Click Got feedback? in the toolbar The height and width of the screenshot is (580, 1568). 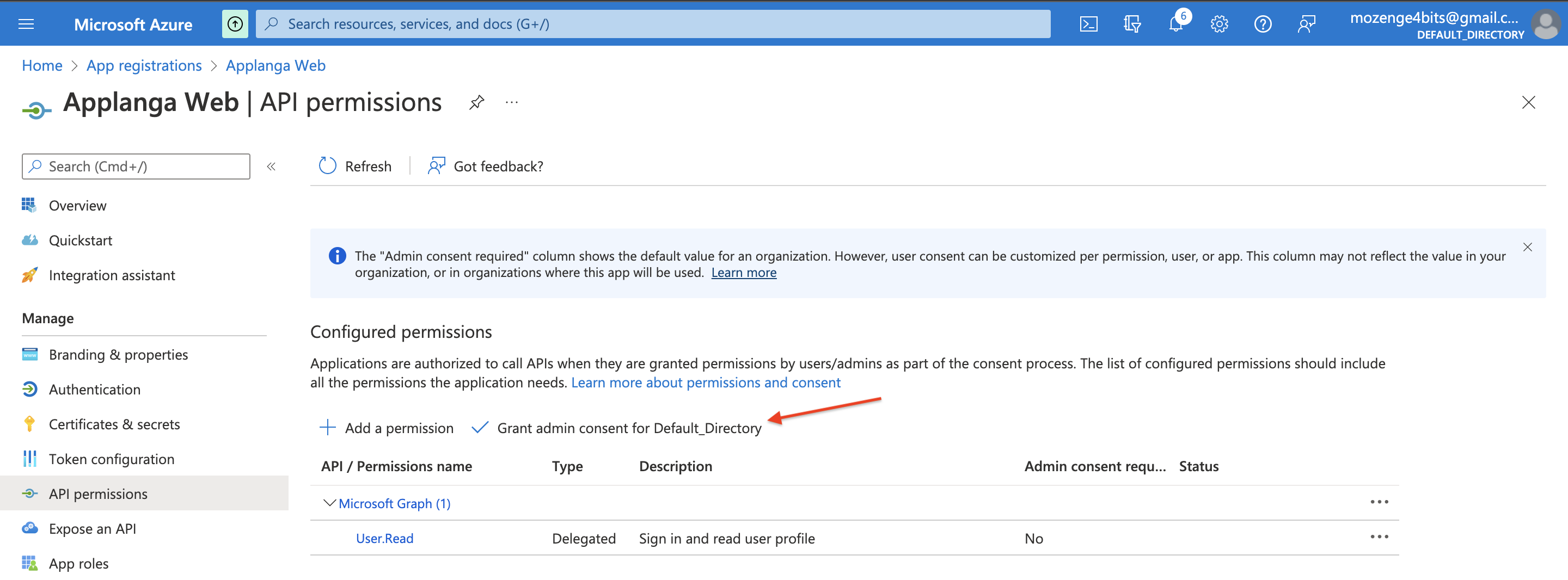(x=485, y=166)
